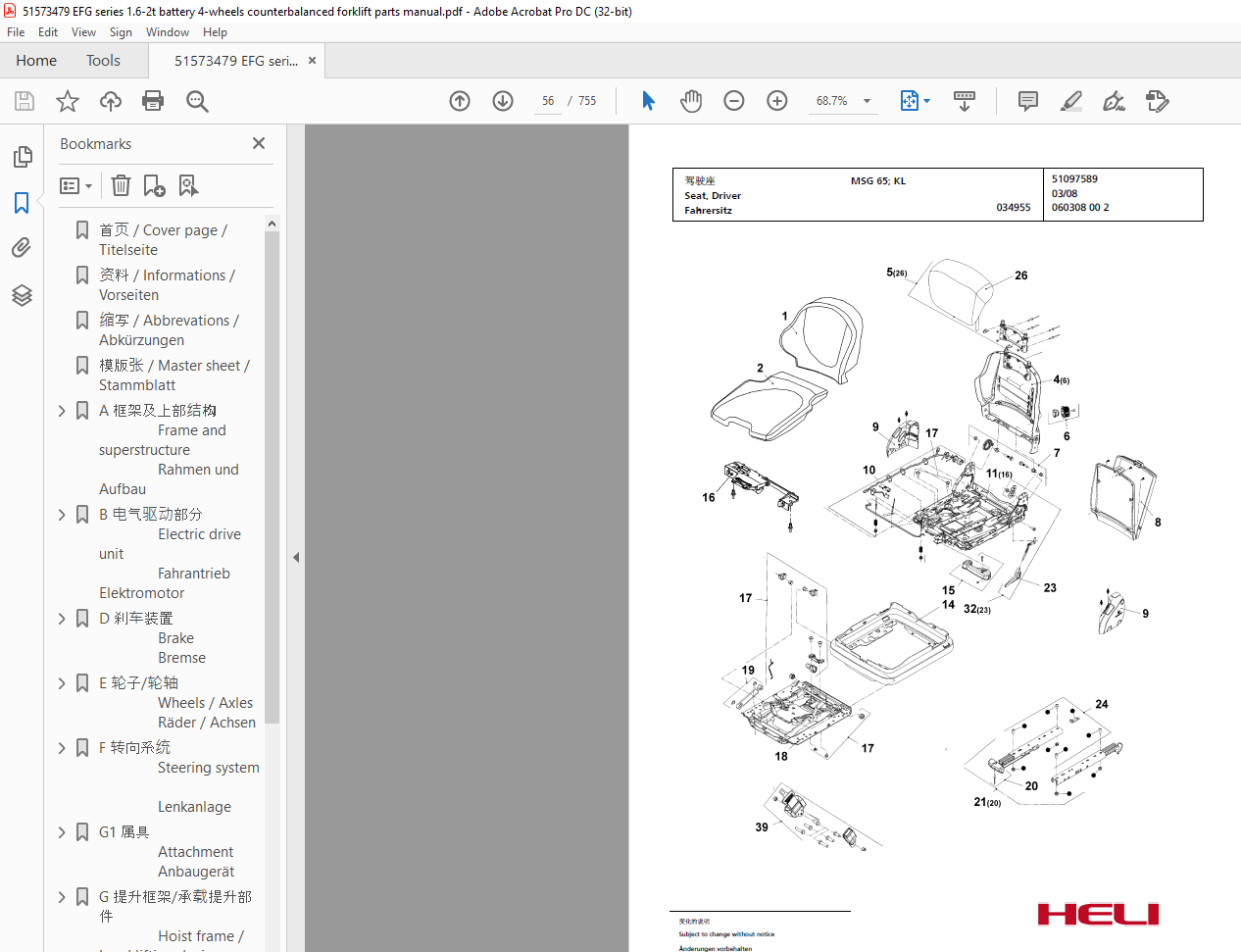
Task: Open the Master sheet / Stammblatt bookmark
Action: tap(174, 376)
